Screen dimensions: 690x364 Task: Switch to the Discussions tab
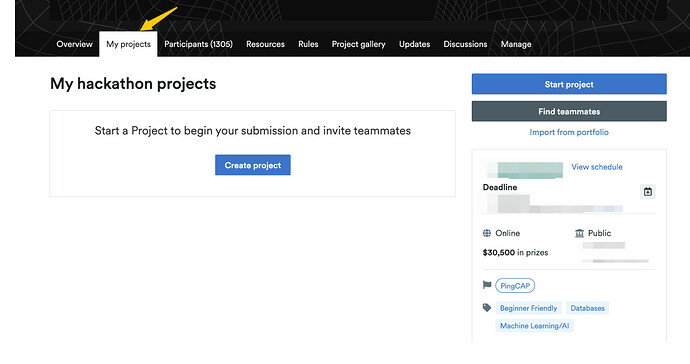click(465, 44)
